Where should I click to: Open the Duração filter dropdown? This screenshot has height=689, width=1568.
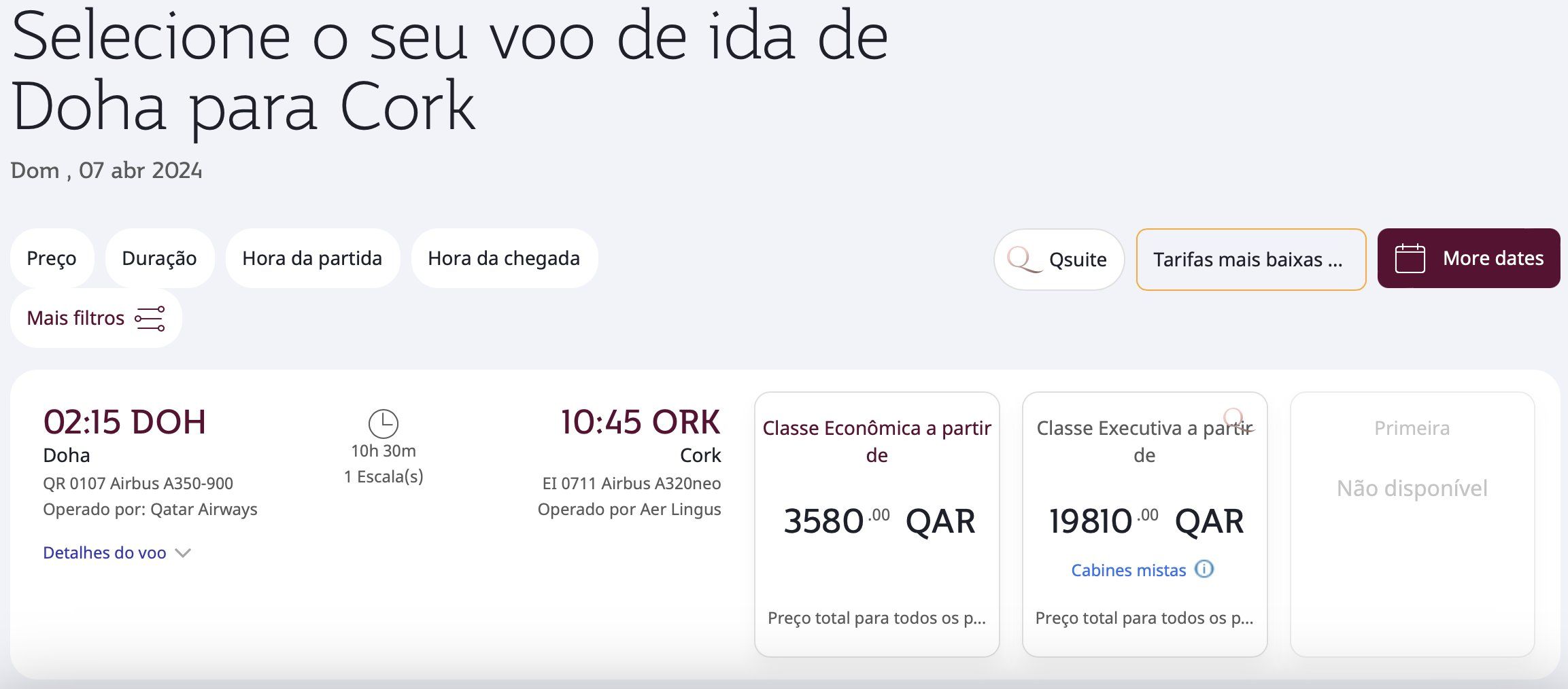(x=159, y=258)
